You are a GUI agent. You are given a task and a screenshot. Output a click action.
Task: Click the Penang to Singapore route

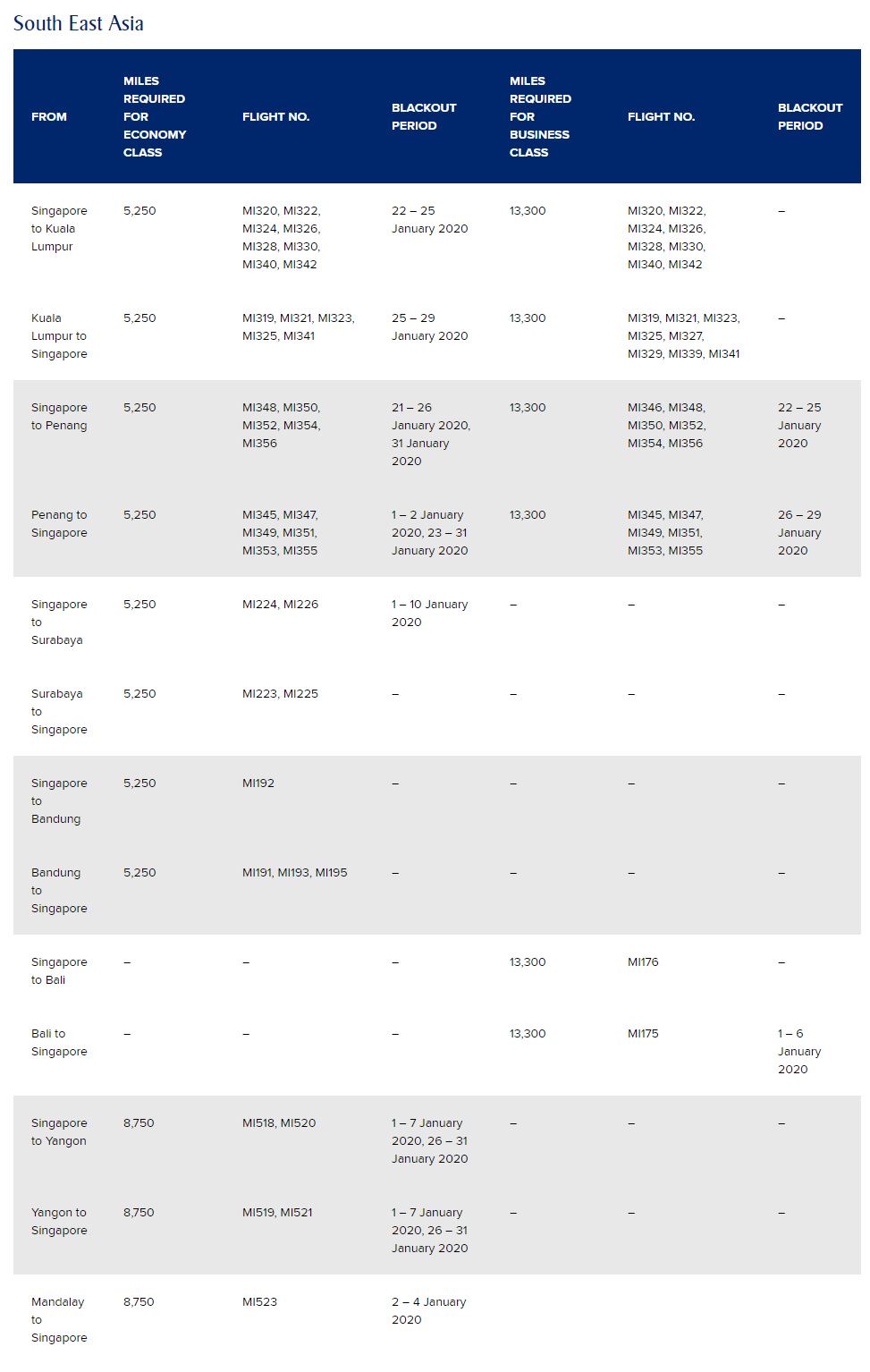(59, 523)
